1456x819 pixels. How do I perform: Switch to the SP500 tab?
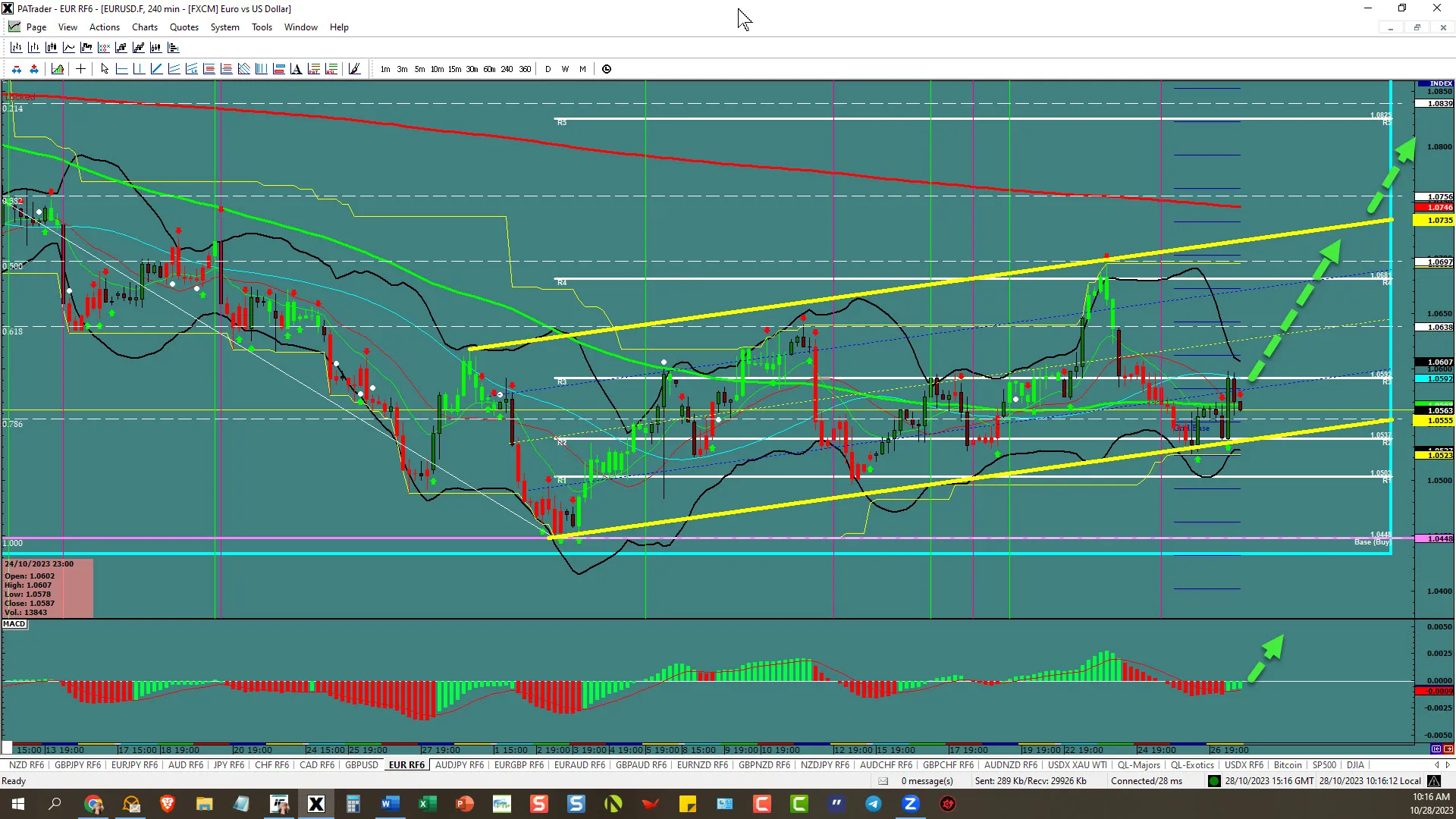1324,765
